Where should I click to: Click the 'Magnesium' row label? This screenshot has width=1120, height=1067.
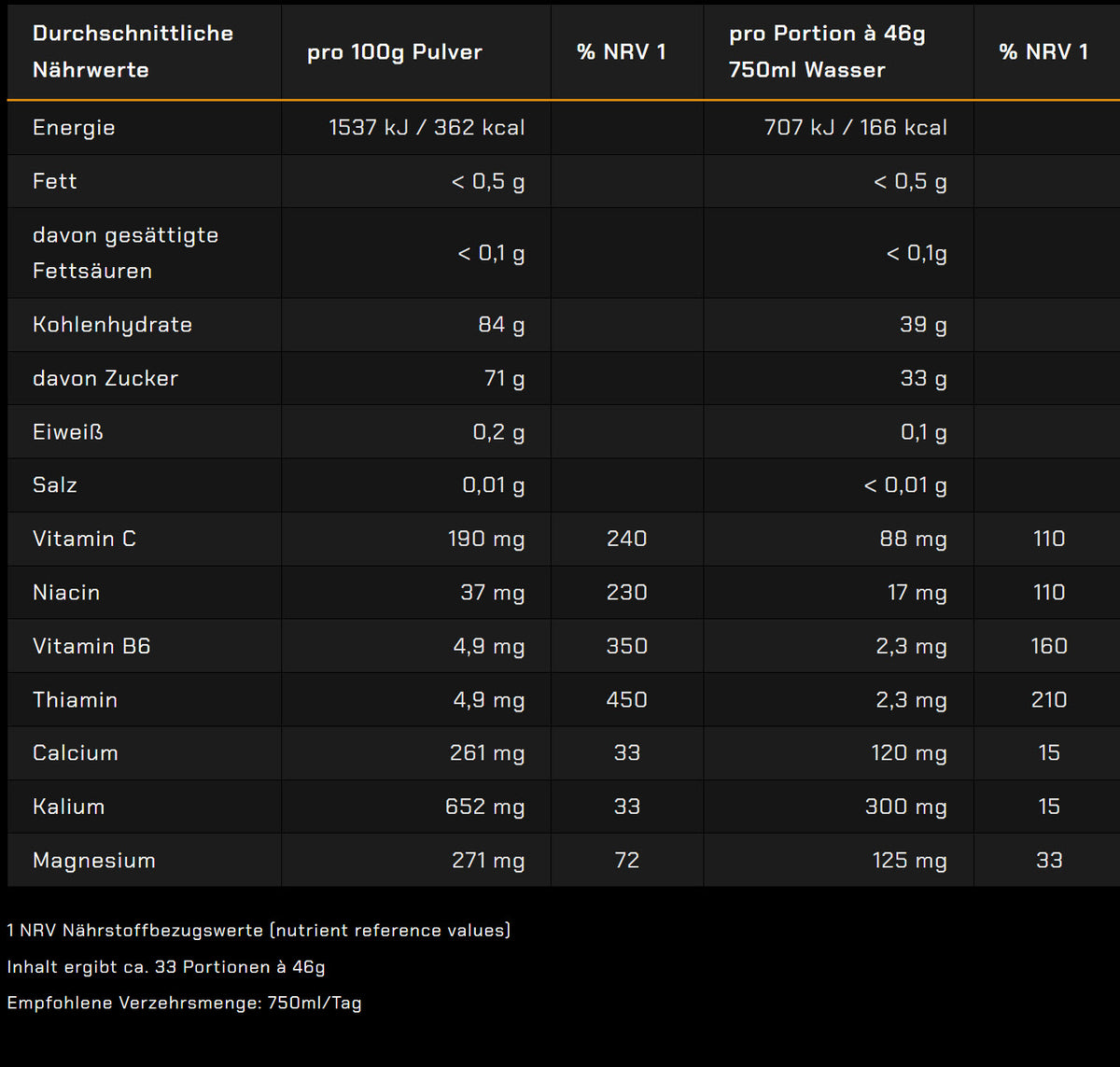(x=94, y=861)
